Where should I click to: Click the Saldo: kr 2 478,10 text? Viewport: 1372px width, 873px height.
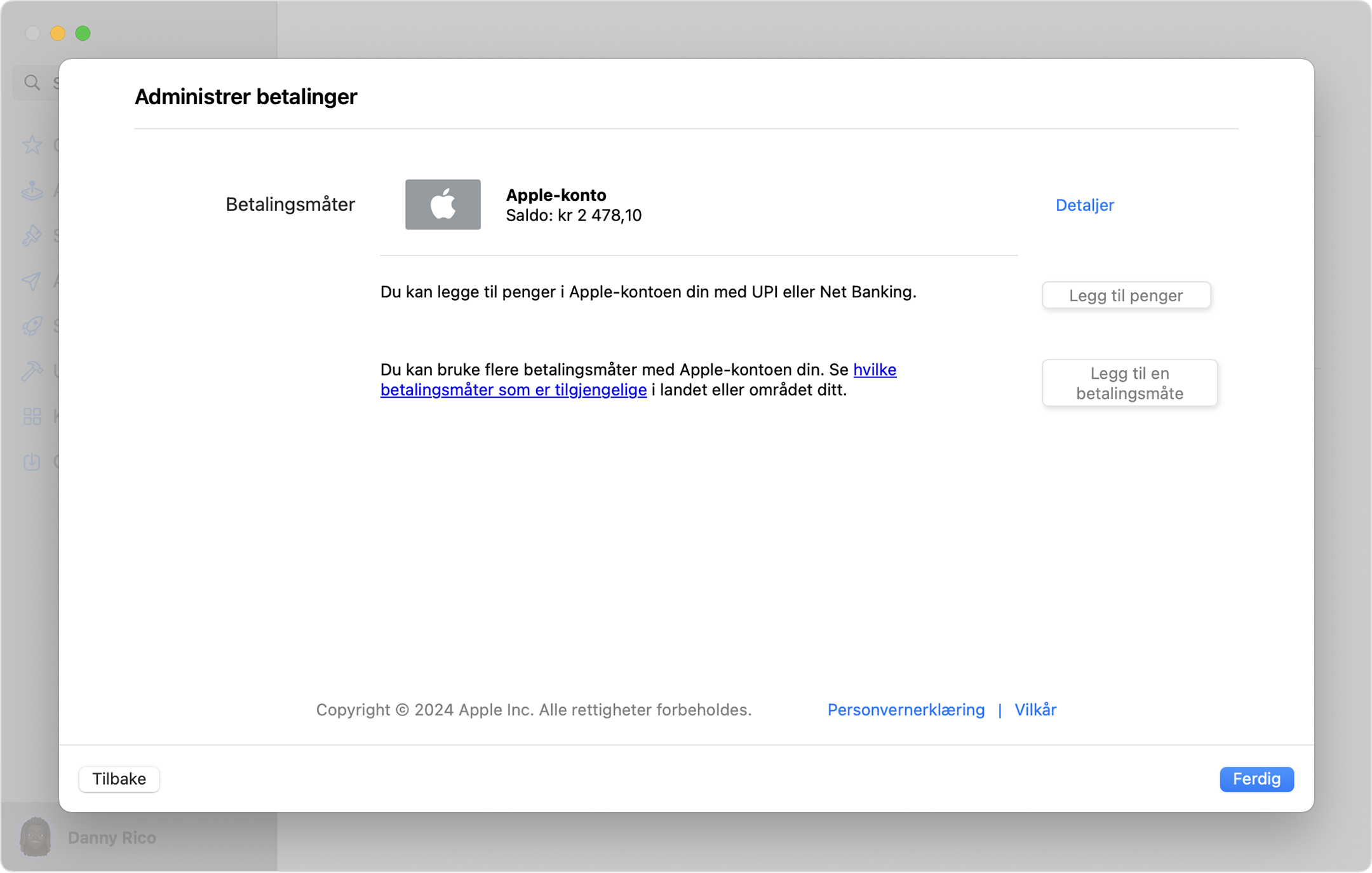pos(574,215)
